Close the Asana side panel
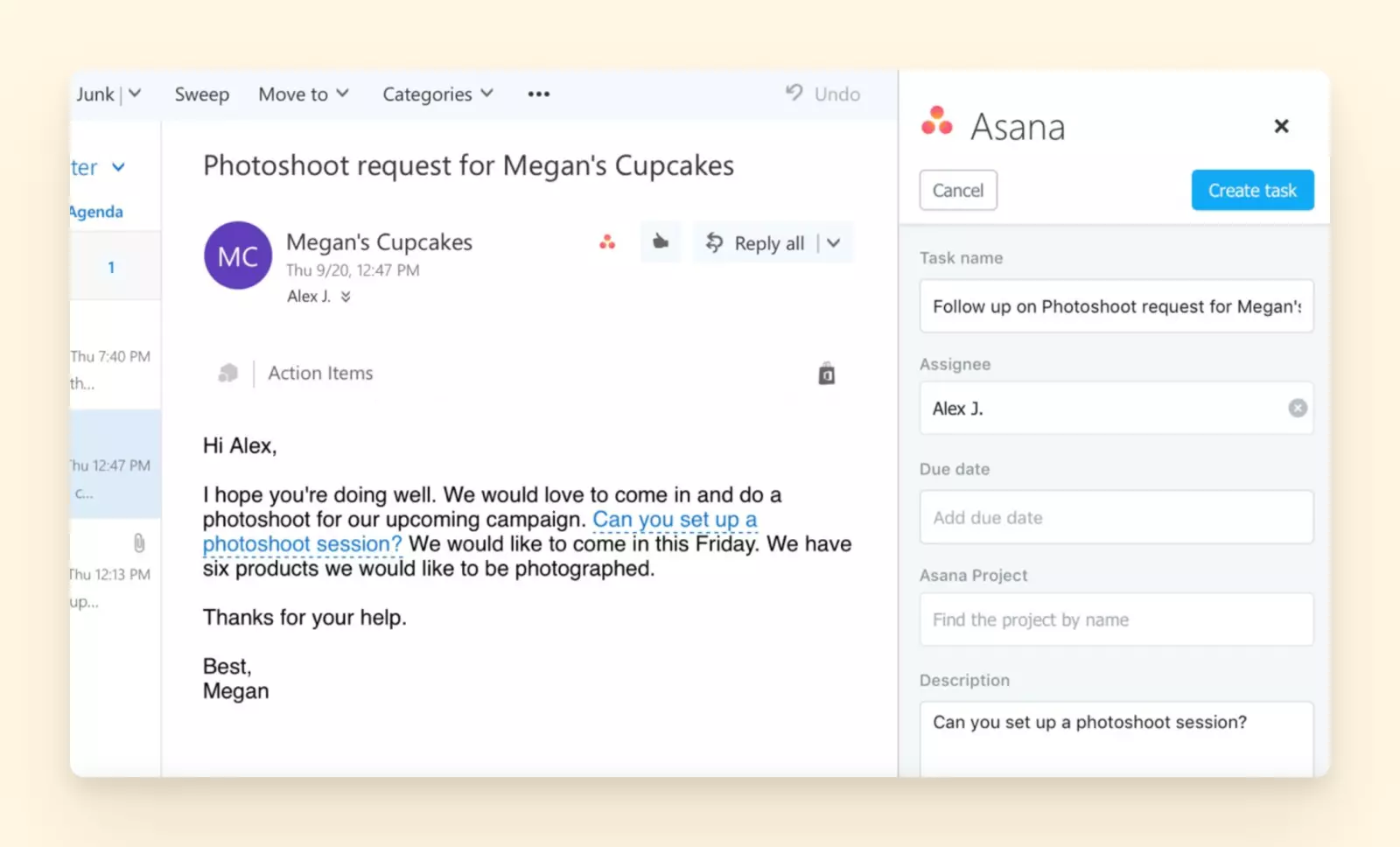1400x847 pixels. coord(1282,126)
